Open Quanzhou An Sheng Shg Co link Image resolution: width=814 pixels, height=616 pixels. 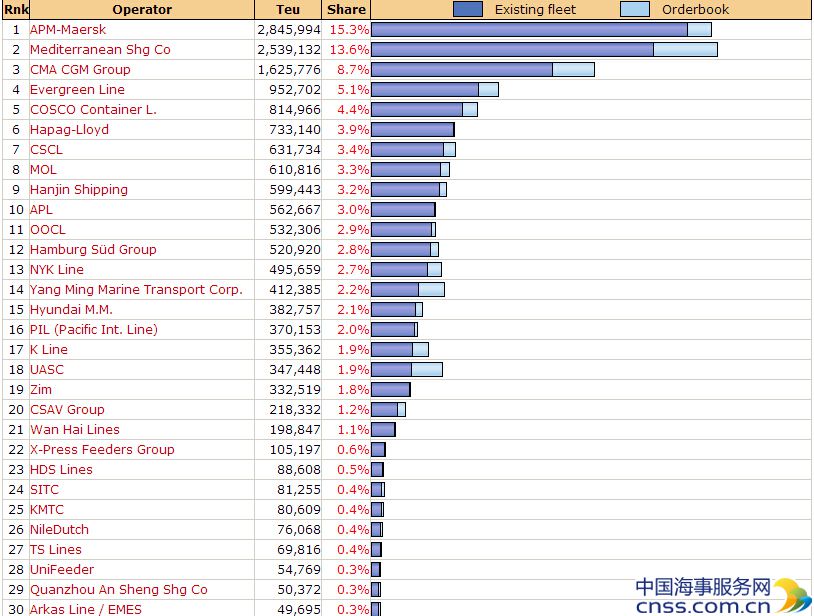[x=119, y=590]
